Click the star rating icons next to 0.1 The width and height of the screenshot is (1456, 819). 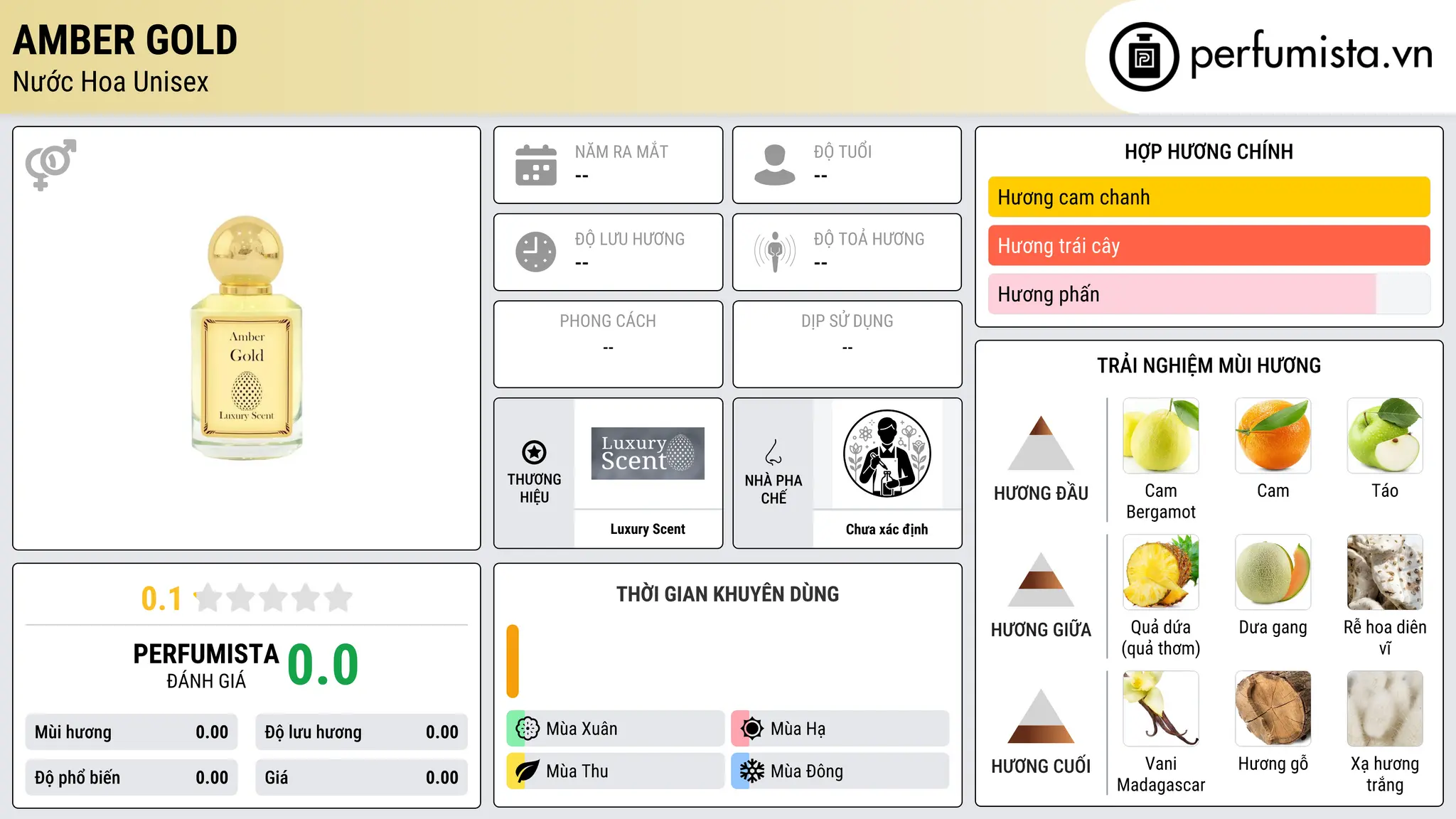[273, 598]
